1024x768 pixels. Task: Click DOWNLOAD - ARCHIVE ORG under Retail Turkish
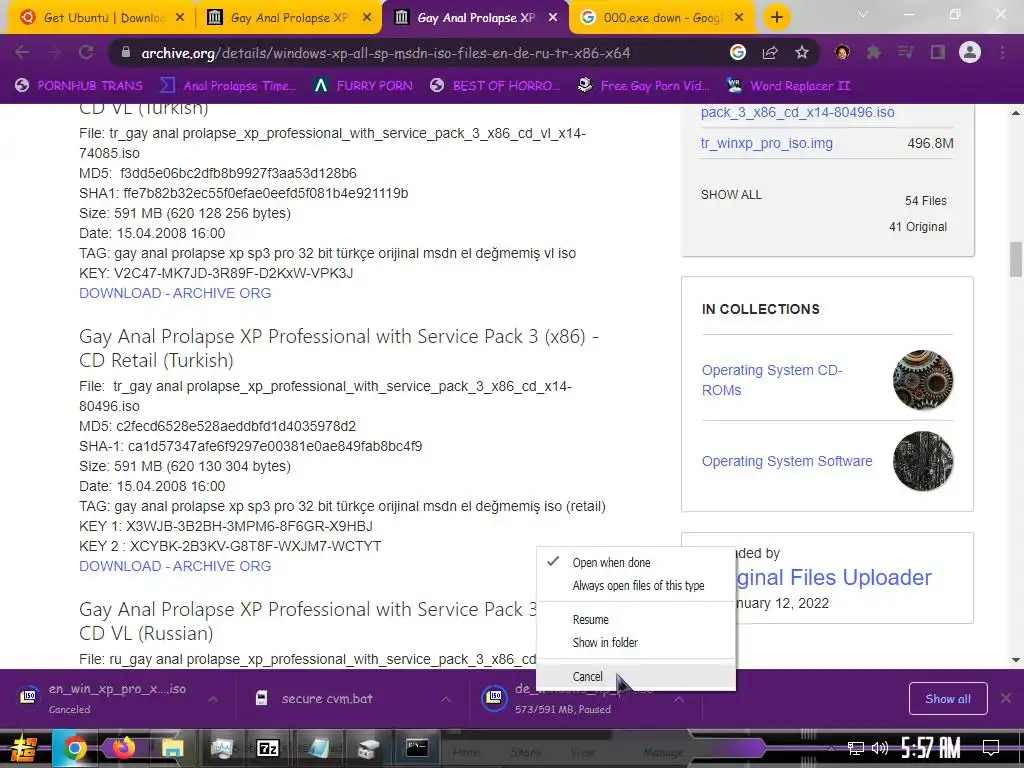(175, 566)
